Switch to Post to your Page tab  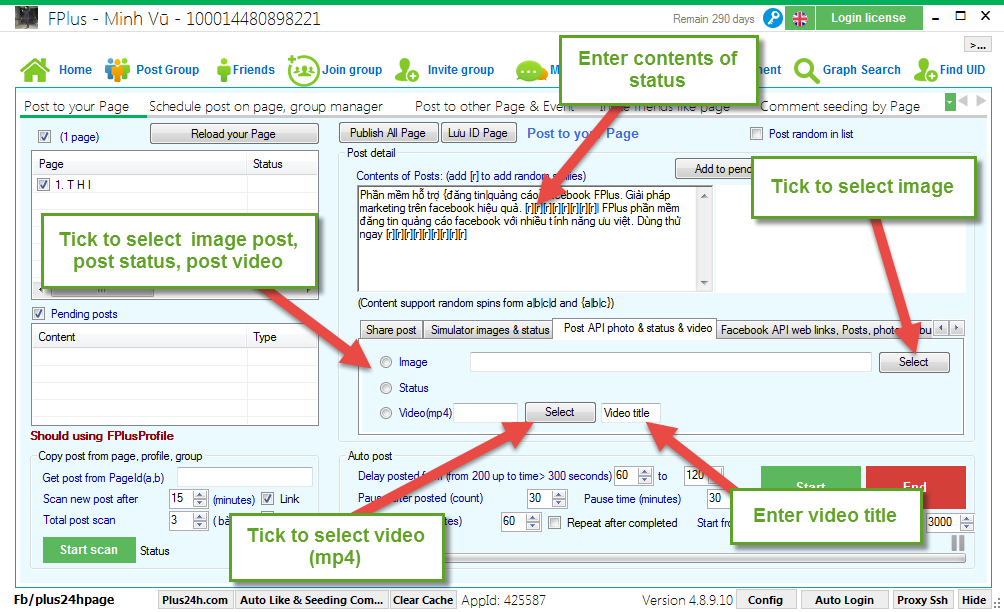click(x=77, y=106)
